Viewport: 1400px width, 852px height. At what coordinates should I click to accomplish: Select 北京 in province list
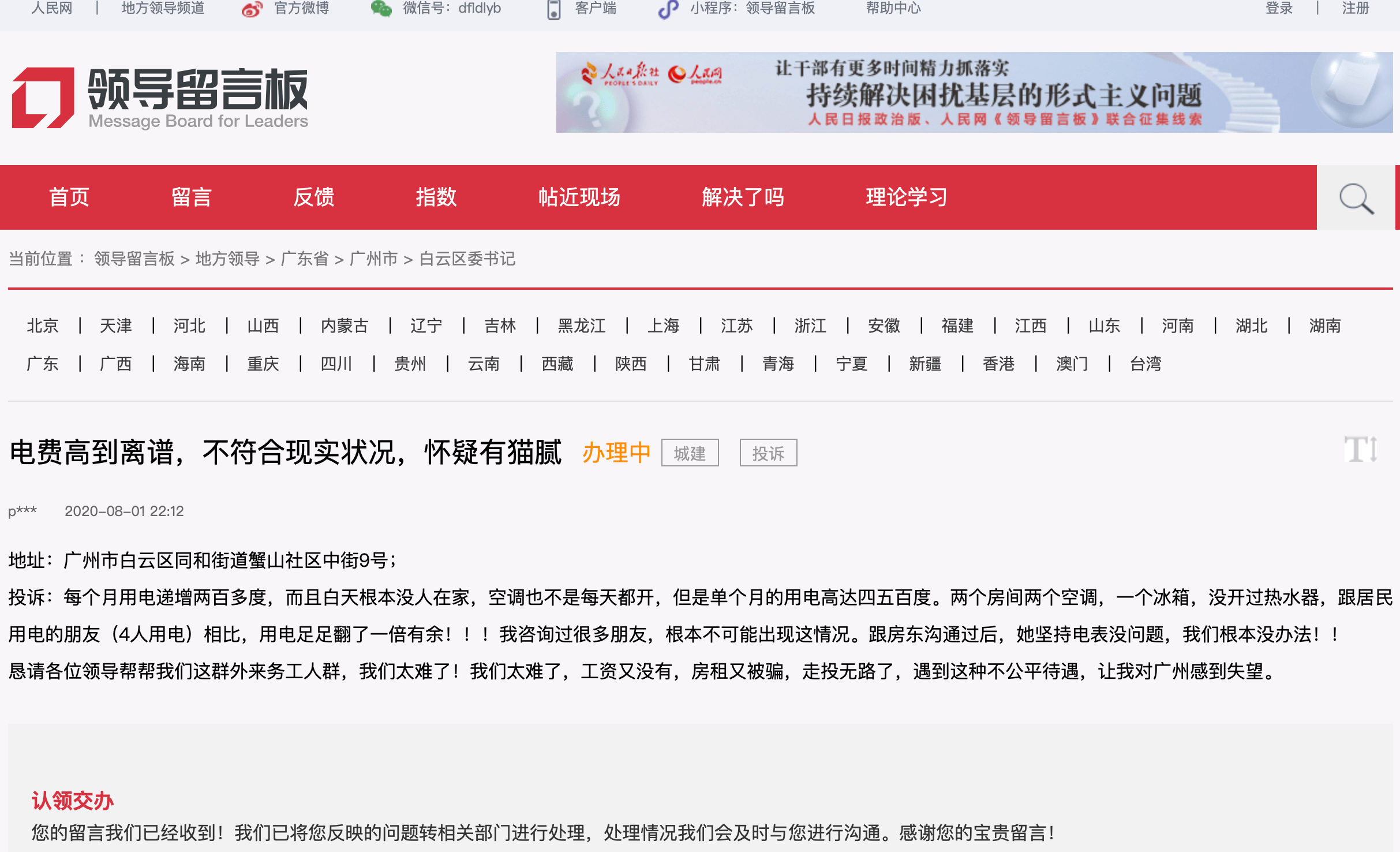pos(43,326)
